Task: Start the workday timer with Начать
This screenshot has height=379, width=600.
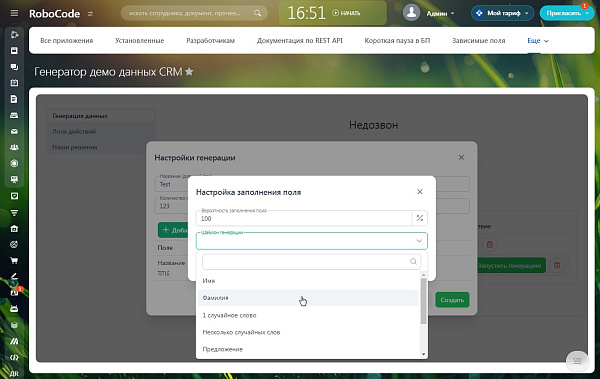Action: click(346, 13)
